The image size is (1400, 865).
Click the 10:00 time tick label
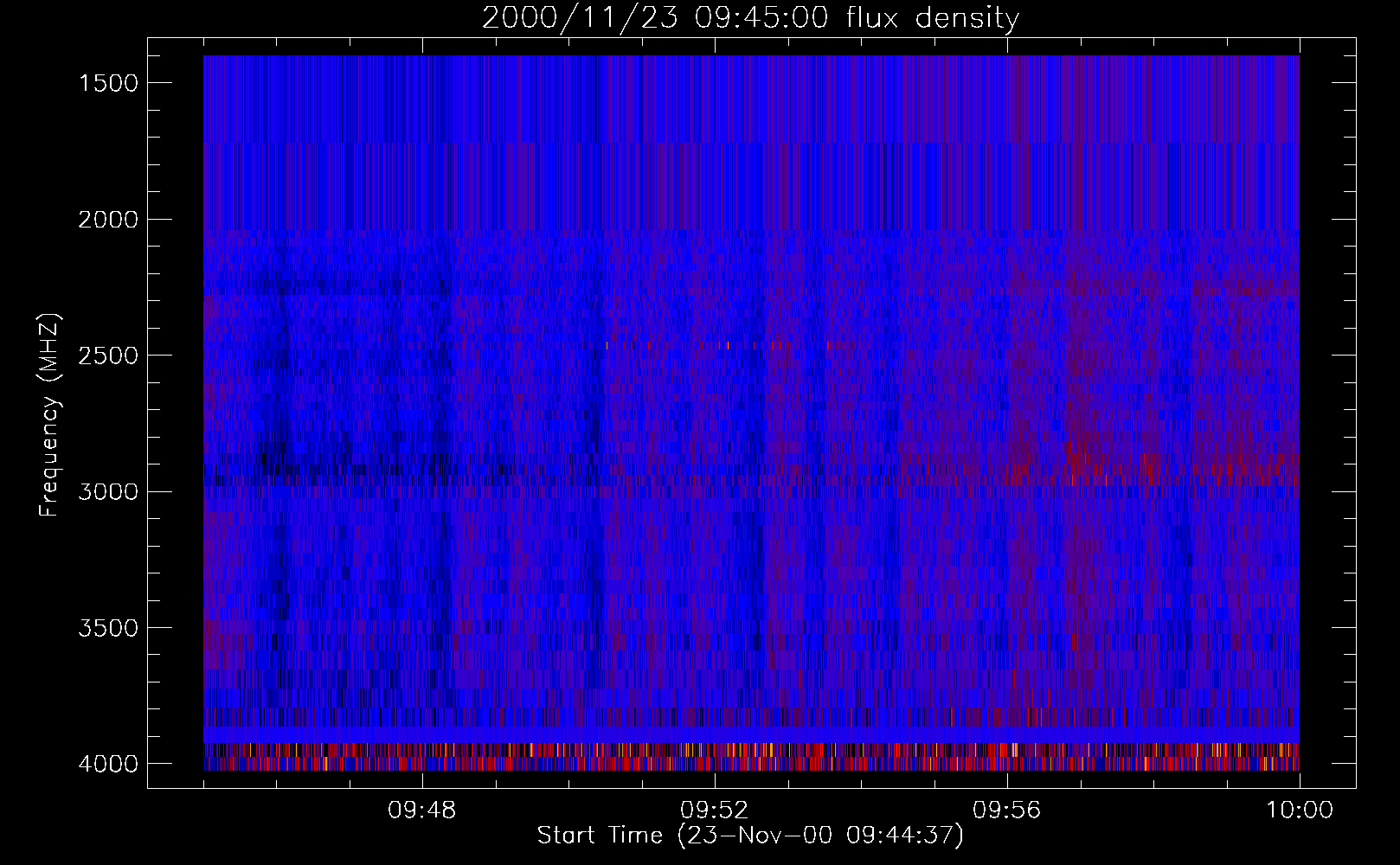pyautogui.click(x=1300, y=811)
